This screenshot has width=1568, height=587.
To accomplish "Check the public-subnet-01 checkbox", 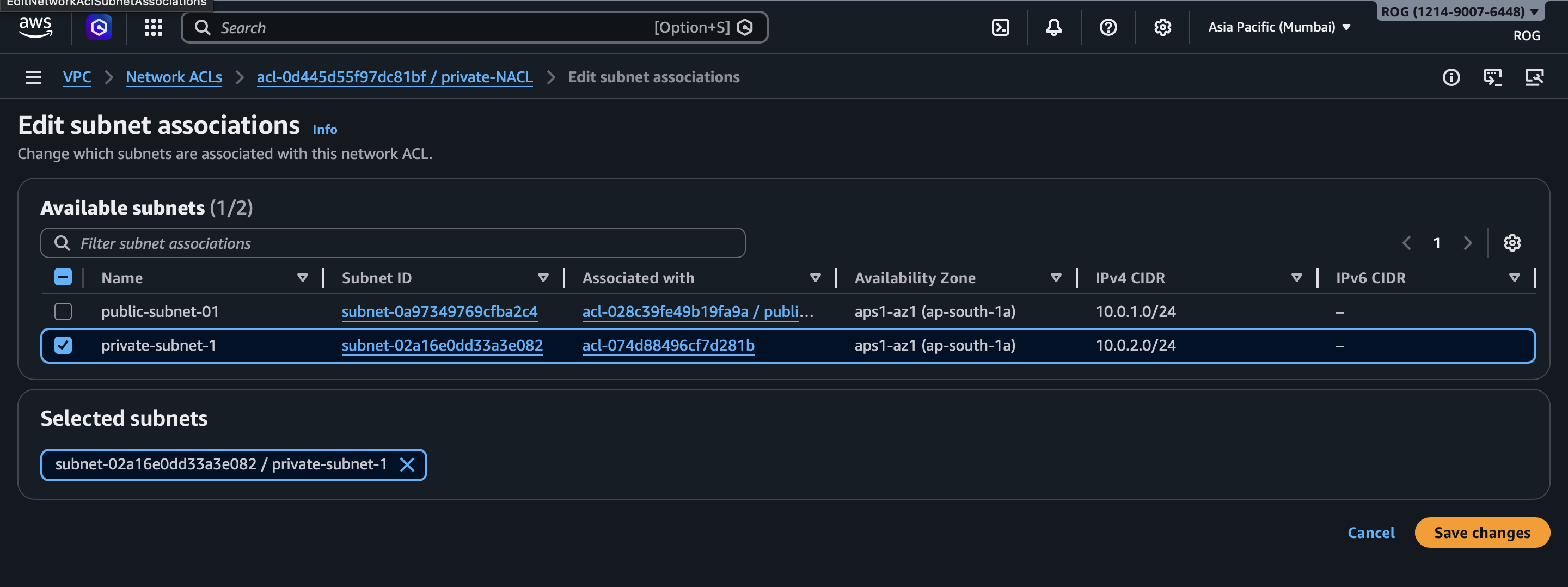I will click(63, 312).
